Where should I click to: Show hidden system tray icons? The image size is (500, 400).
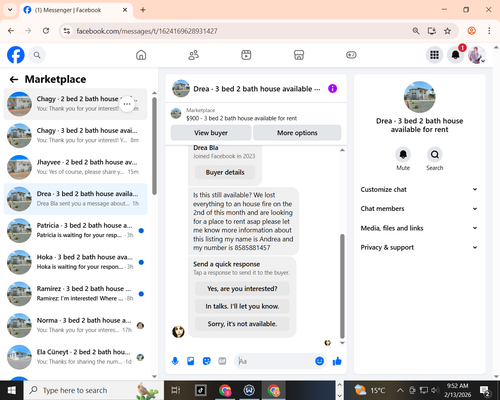pyautogui.click(x=400, y=390)
